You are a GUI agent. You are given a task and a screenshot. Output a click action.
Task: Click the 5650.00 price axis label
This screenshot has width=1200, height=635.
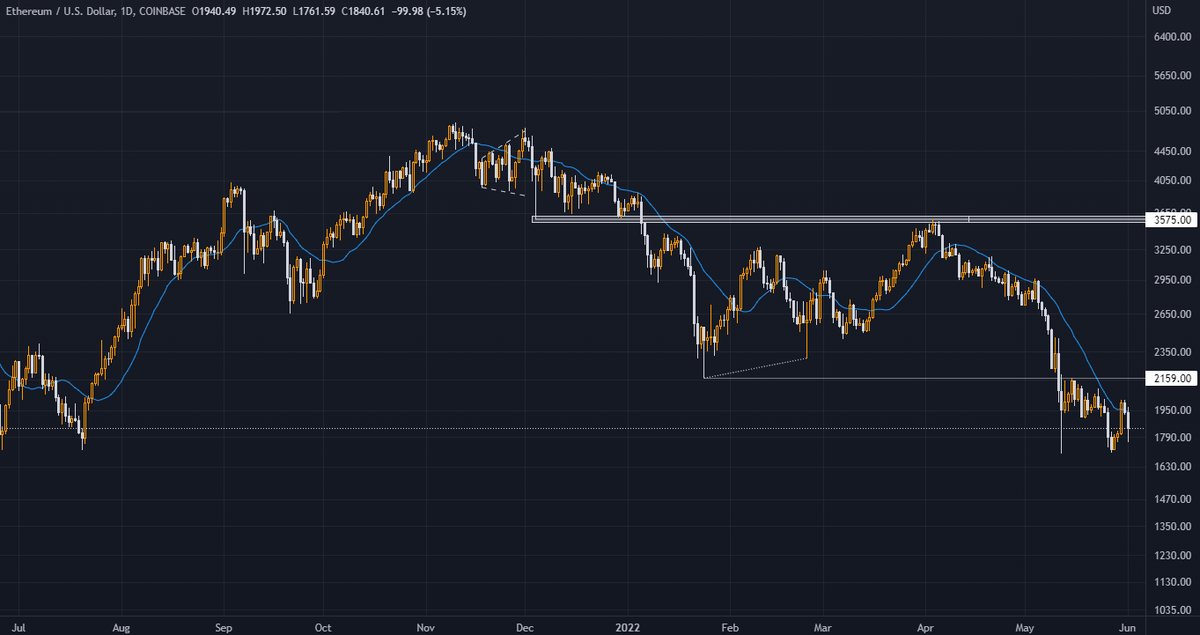tap(1171, 76)
